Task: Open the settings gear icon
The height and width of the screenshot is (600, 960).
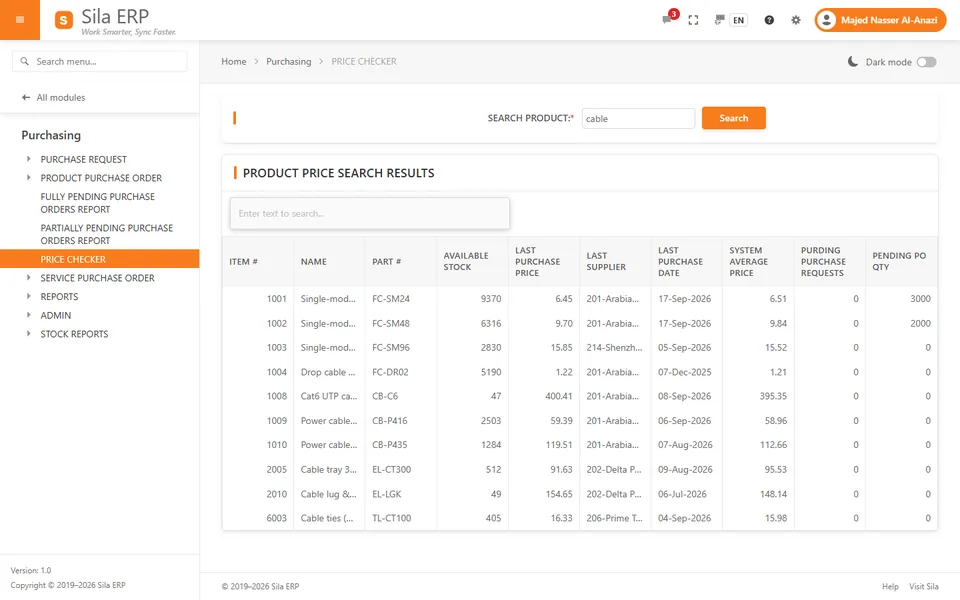Action: tap(795, 20)
